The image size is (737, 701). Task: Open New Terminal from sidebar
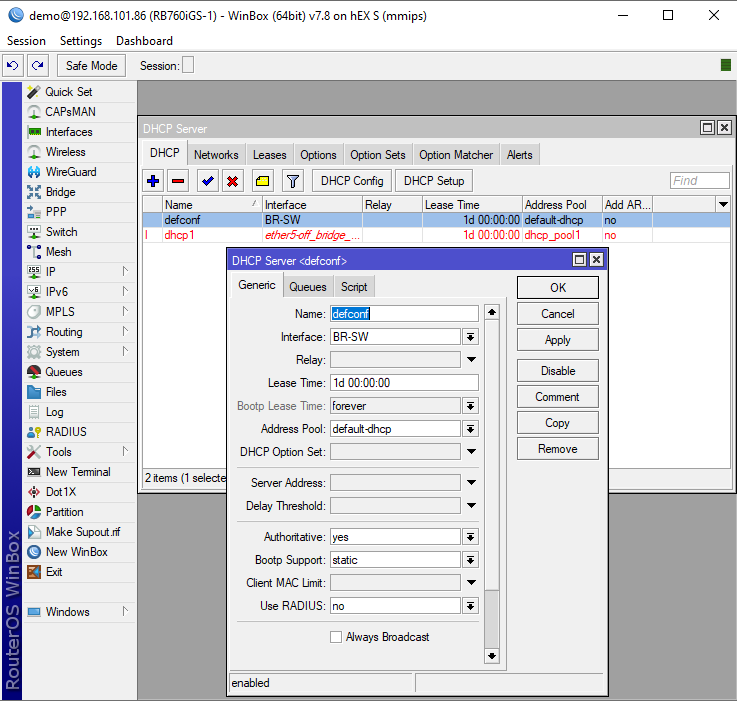coord(79,472)
